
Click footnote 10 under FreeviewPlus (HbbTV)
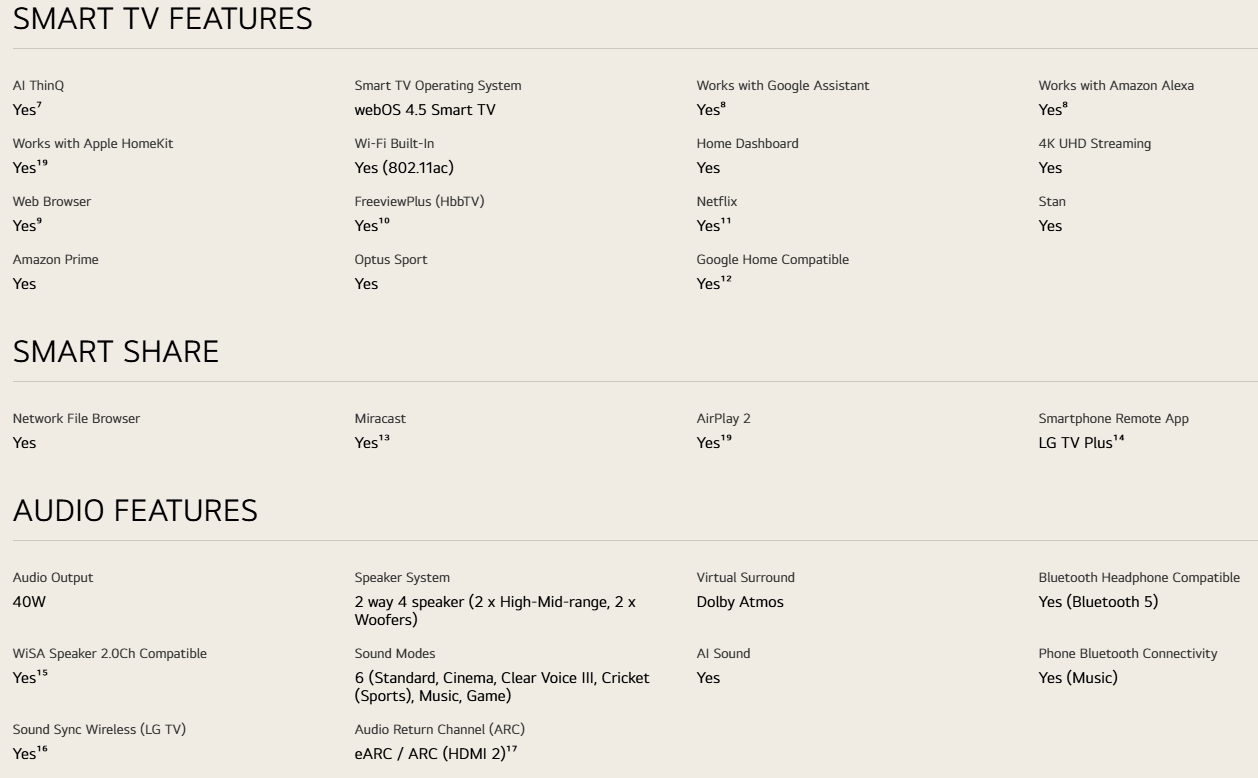click(x=385, y=222)
